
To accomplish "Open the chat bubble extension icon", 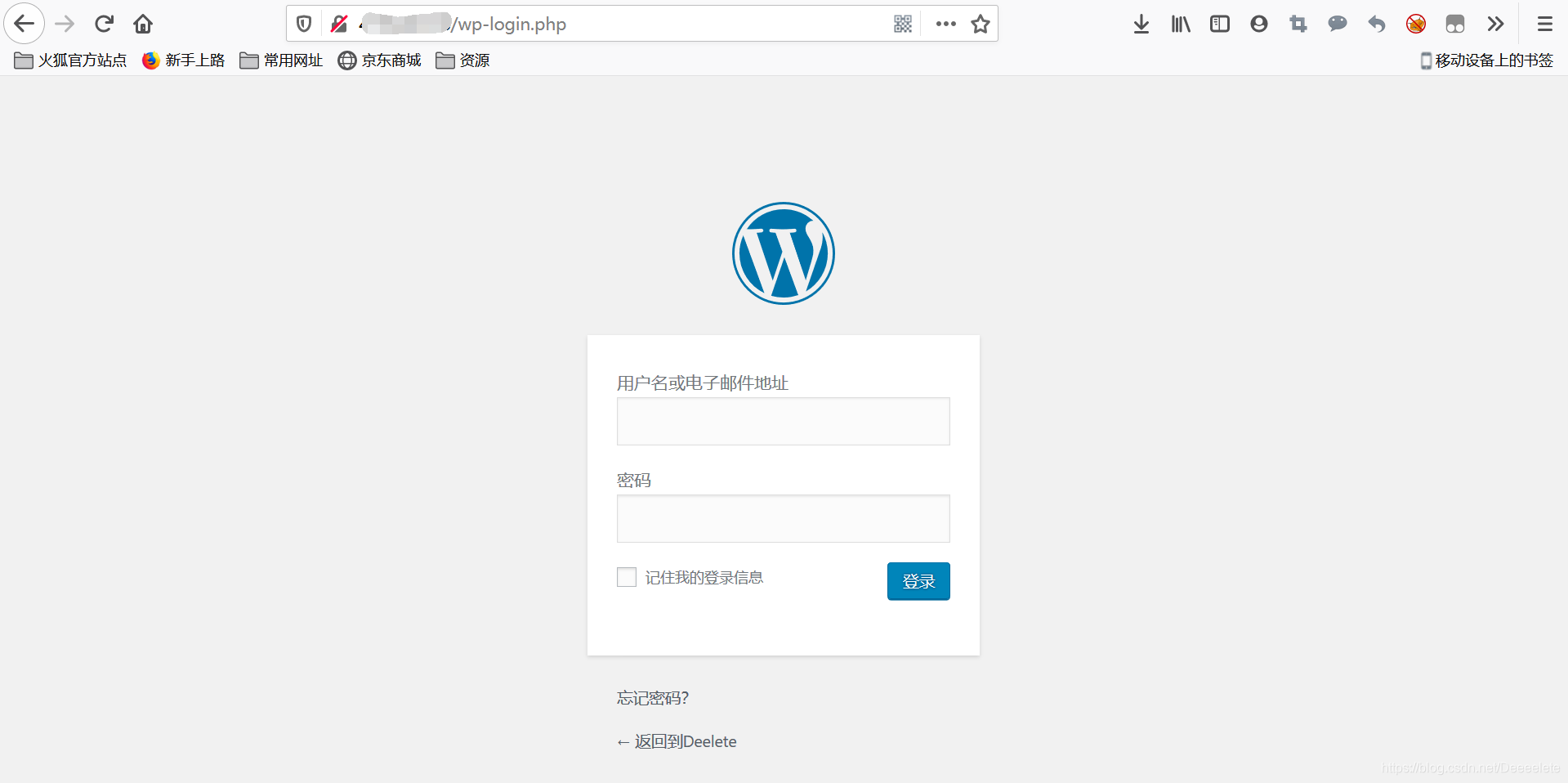I will point(1338,24).
